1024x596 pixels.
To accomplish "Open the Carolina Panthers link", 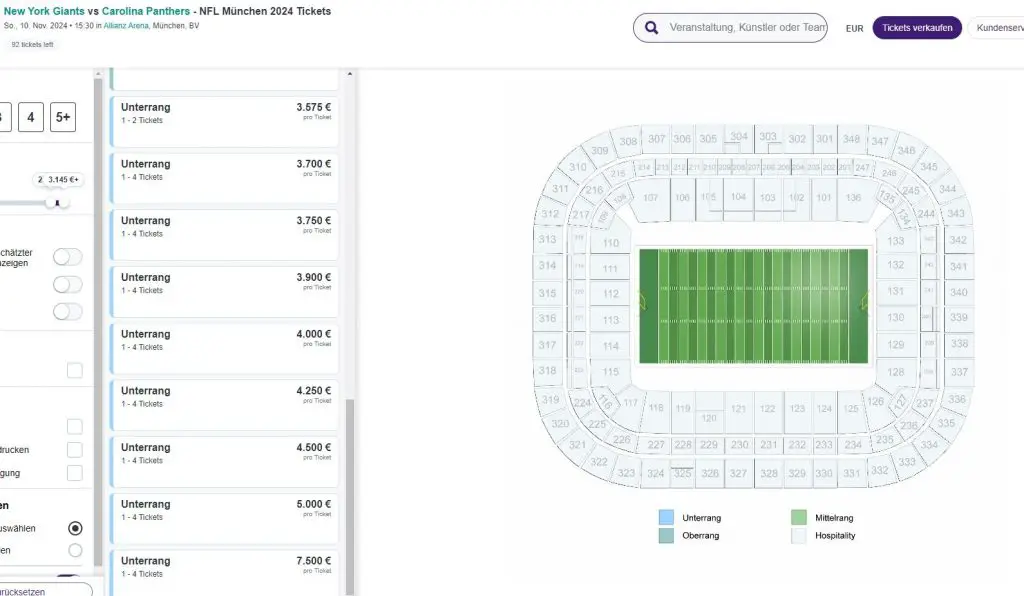I will (145, 11).
